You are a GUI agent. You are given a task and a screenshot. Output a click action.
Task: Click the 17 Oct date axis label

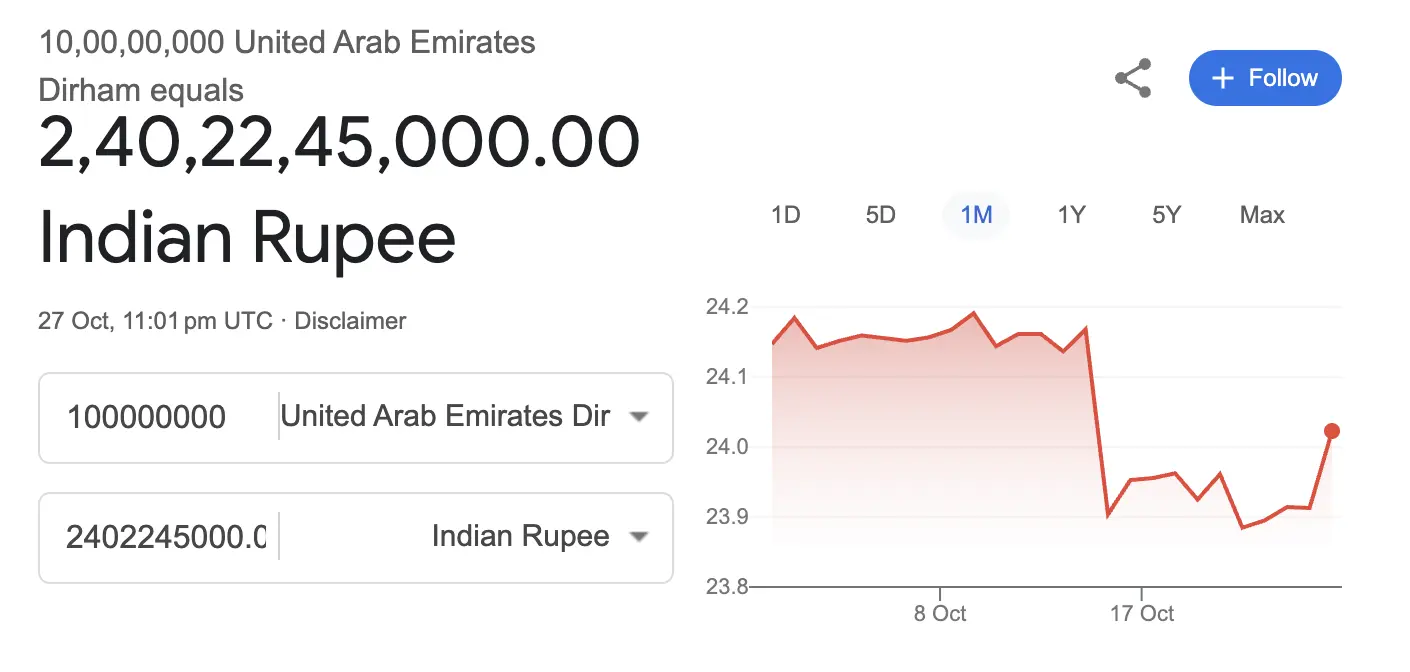coord(1142,613)
